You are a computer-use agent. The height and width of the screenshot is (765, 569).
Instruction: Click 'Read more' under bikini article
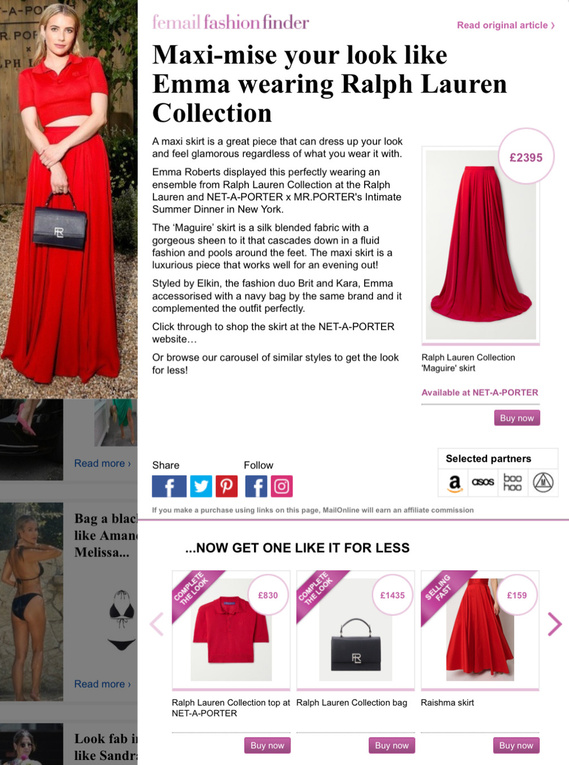point(102,684)
